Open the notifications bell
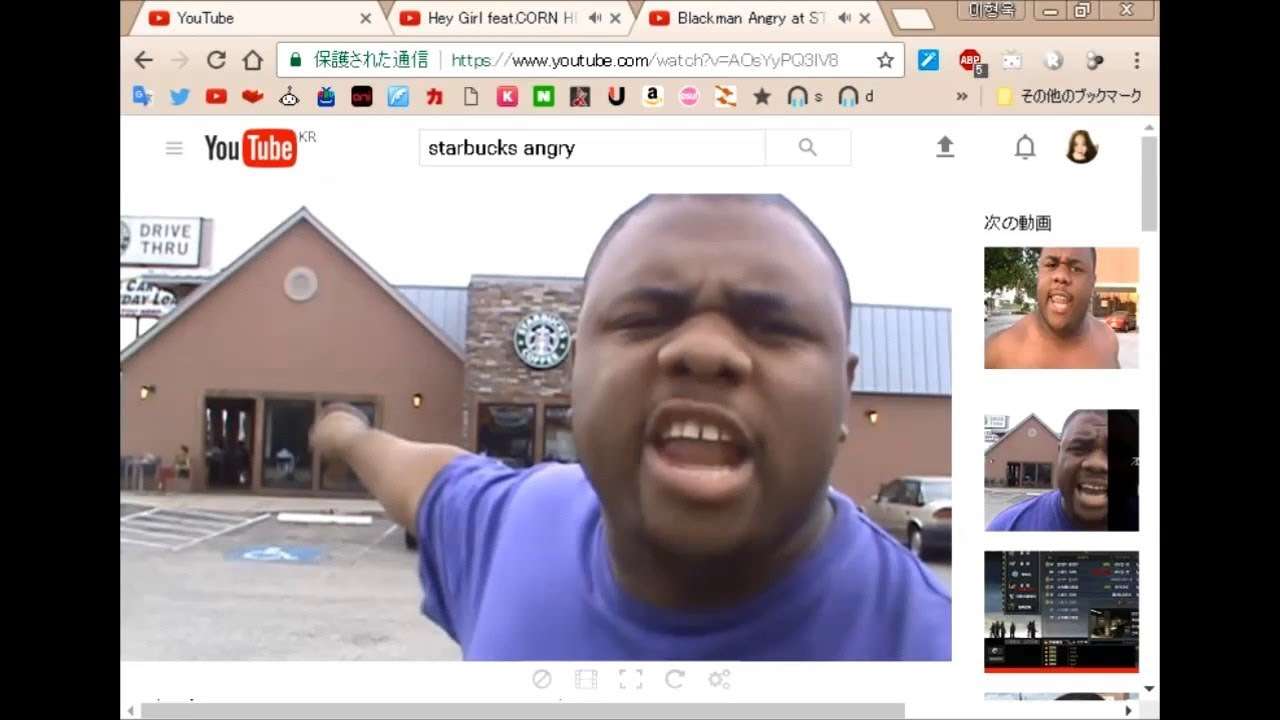This screenshot has height=720, width=1280. click(1025, 148)
